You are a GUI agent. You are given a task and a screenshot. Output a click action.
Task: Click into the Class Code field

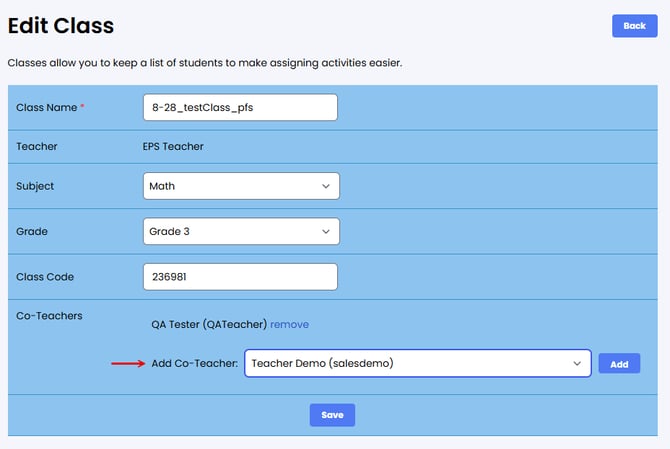240,277
